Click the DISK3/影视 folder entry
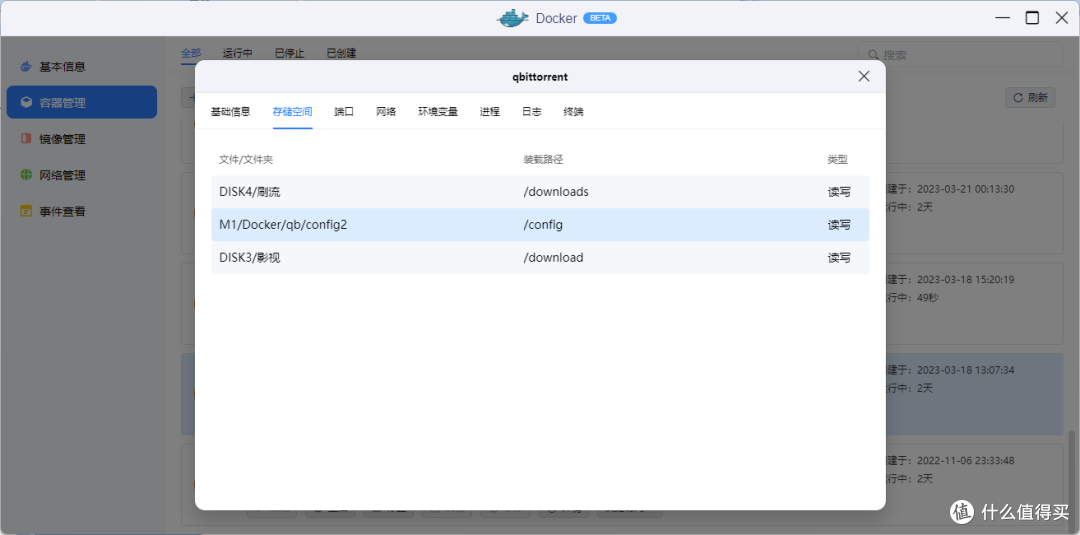Viewport: 1080px width, 535px height. (x=250, y=258)
